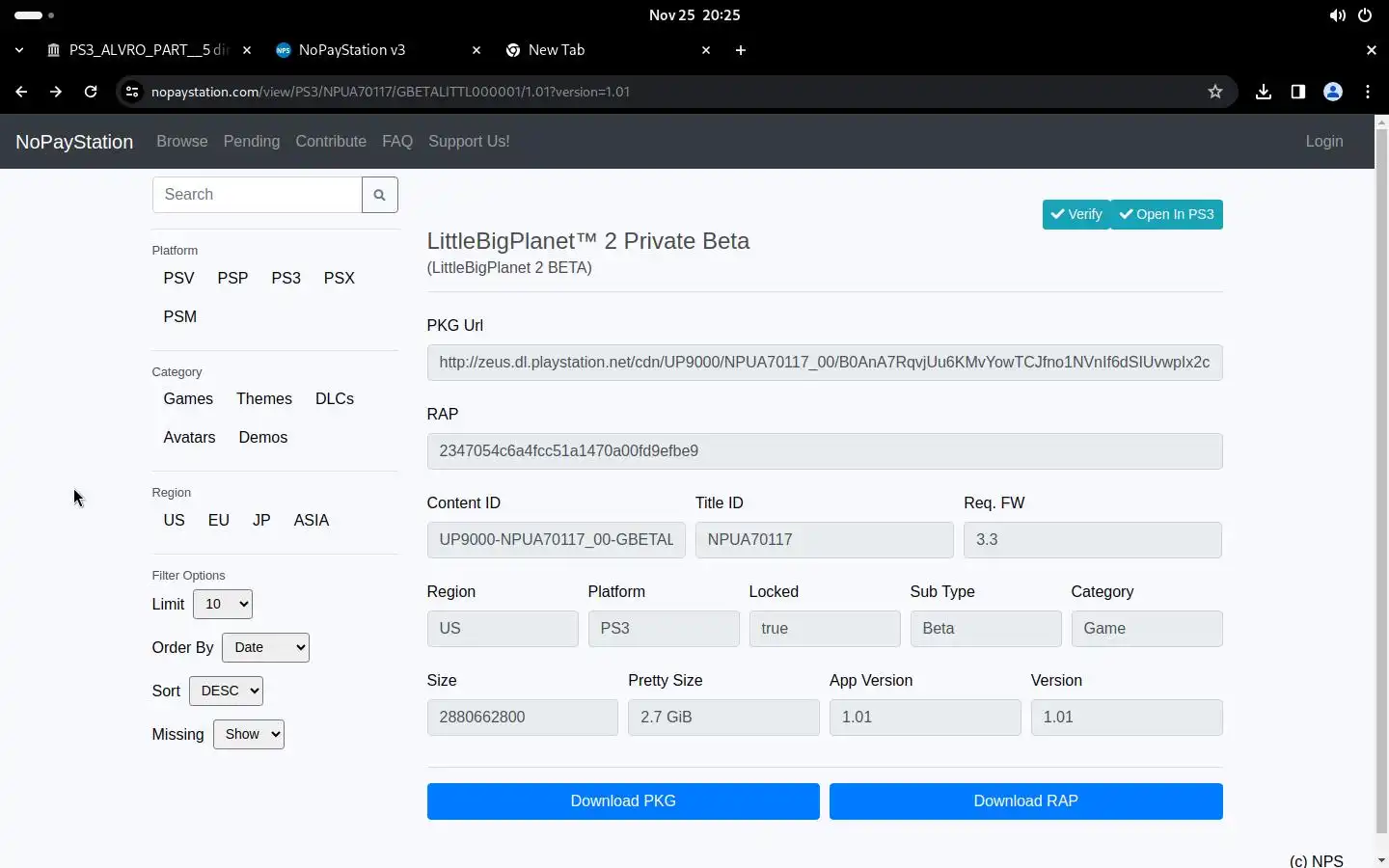Click the search magnifier button
Screen dimensions: 1389x868
379,195
